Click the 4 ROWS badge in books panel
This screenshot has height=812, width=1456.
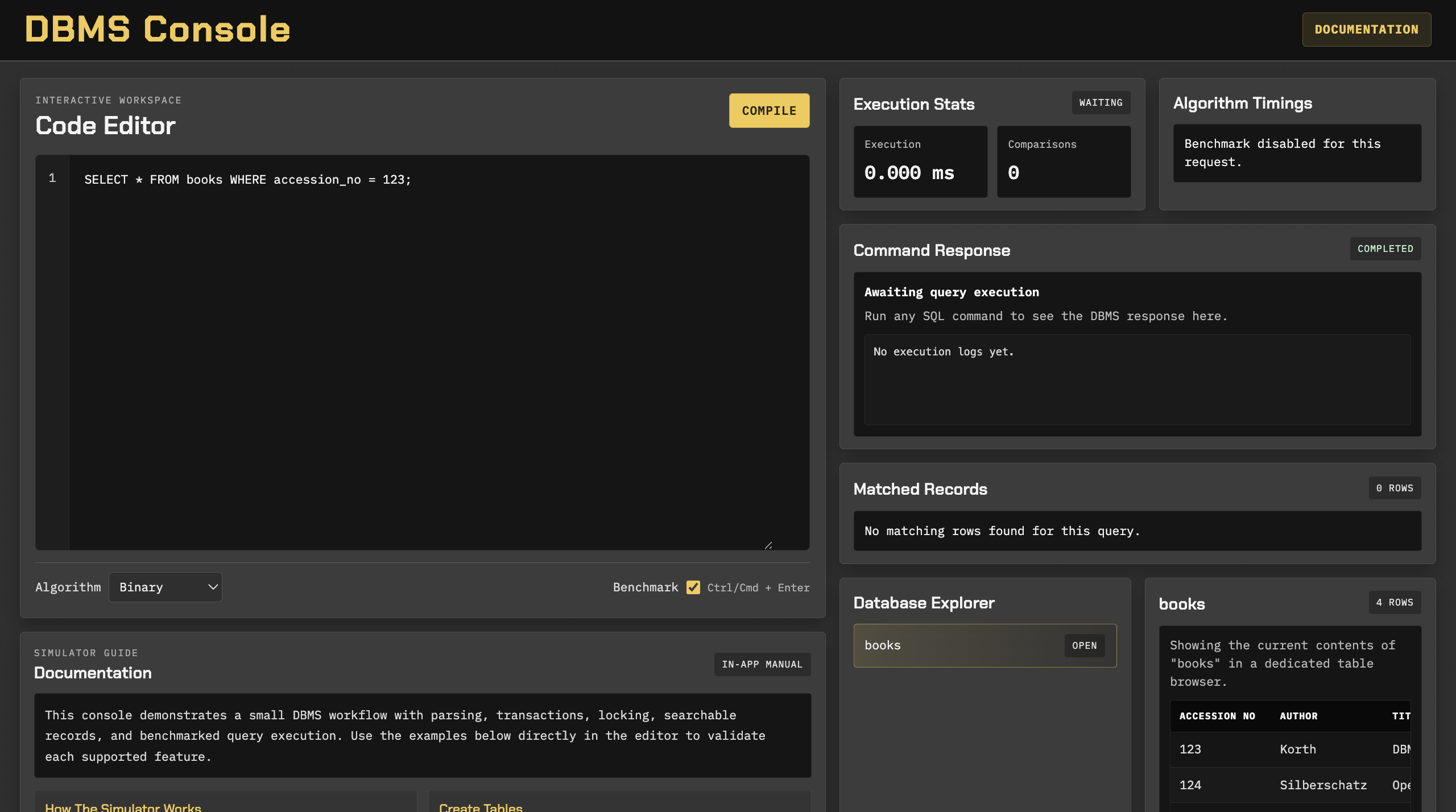[1395, 602]
